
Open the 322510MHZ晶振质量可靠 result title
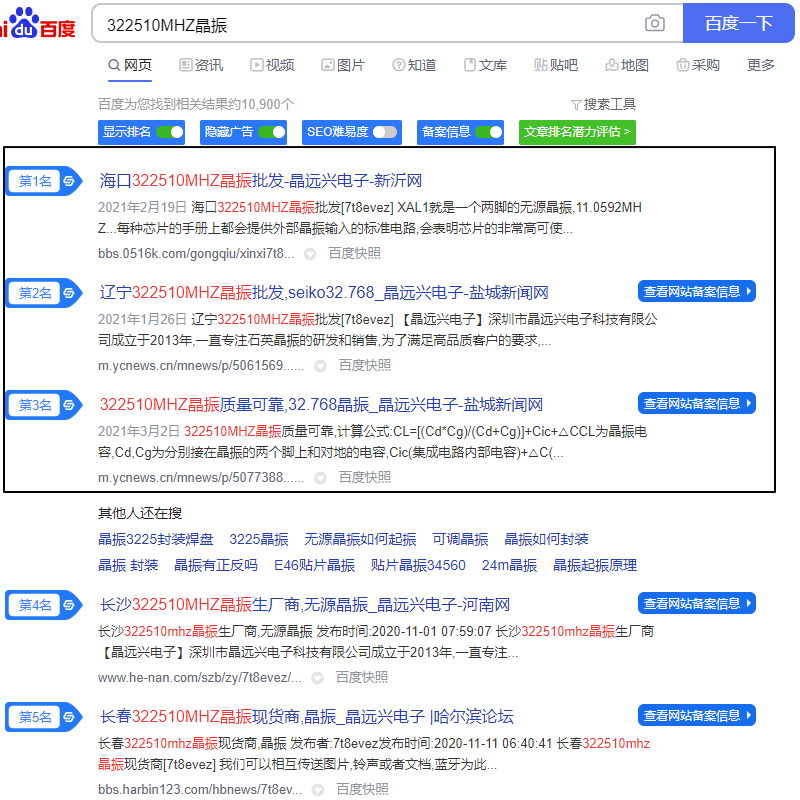(x=321, y=405)
